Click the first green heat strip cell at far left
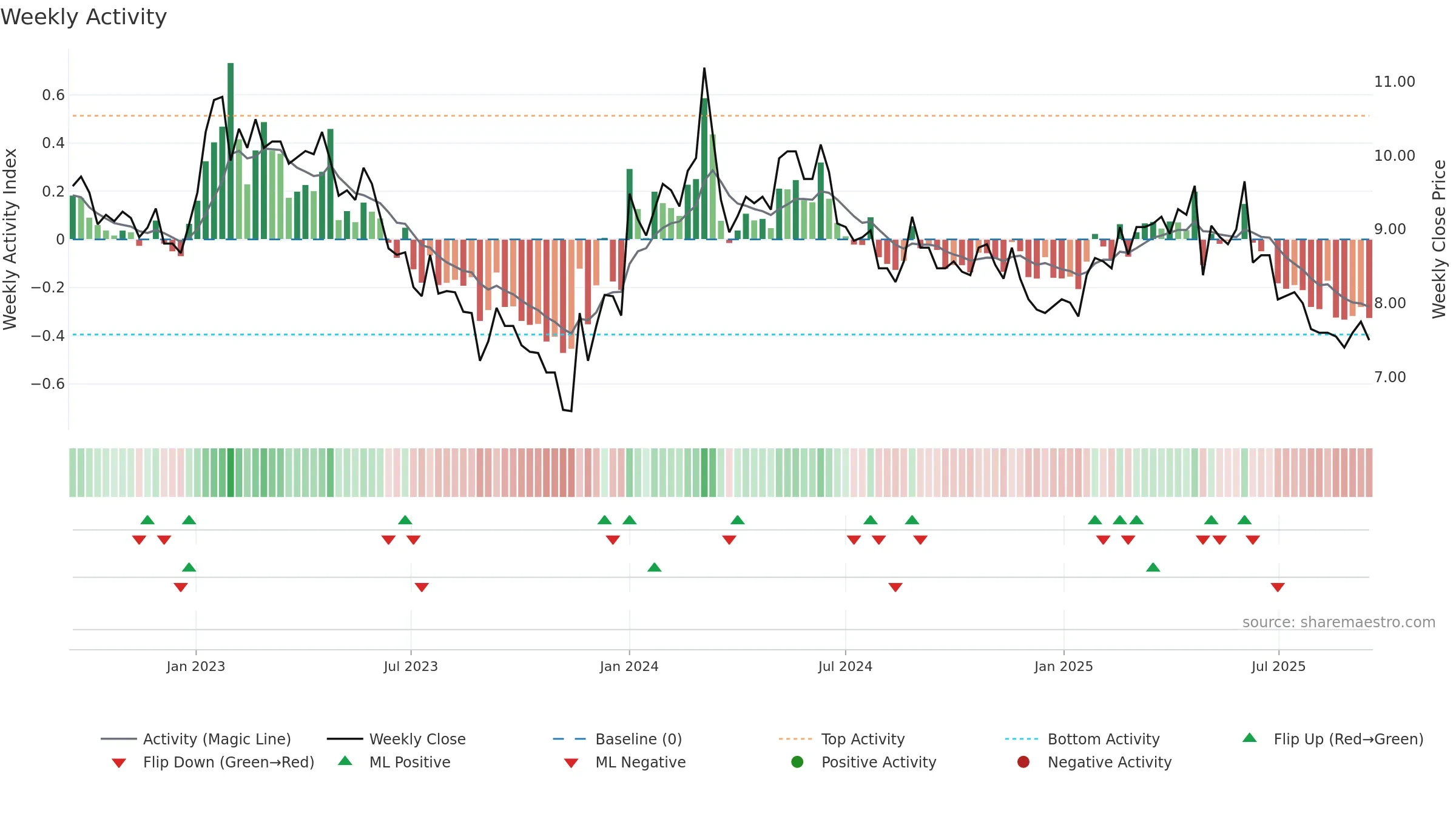 click(x=73, y=473)
